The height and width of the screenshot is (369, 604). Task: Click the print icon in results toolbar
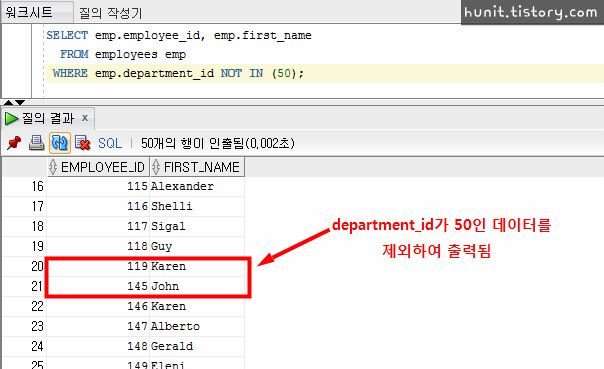coord(37,143)
